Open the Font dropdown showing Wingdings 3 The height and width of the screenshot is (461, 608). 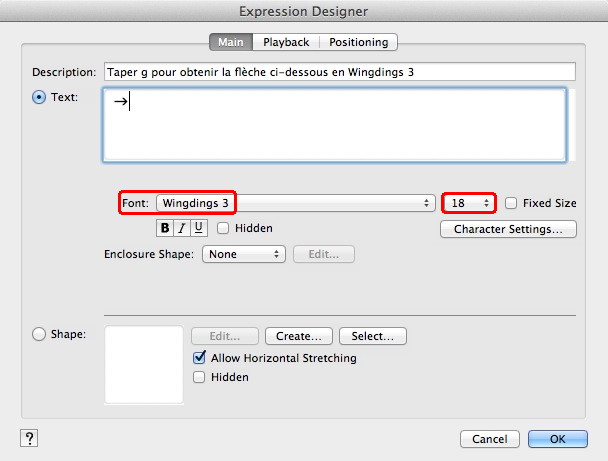pos(294,203)
